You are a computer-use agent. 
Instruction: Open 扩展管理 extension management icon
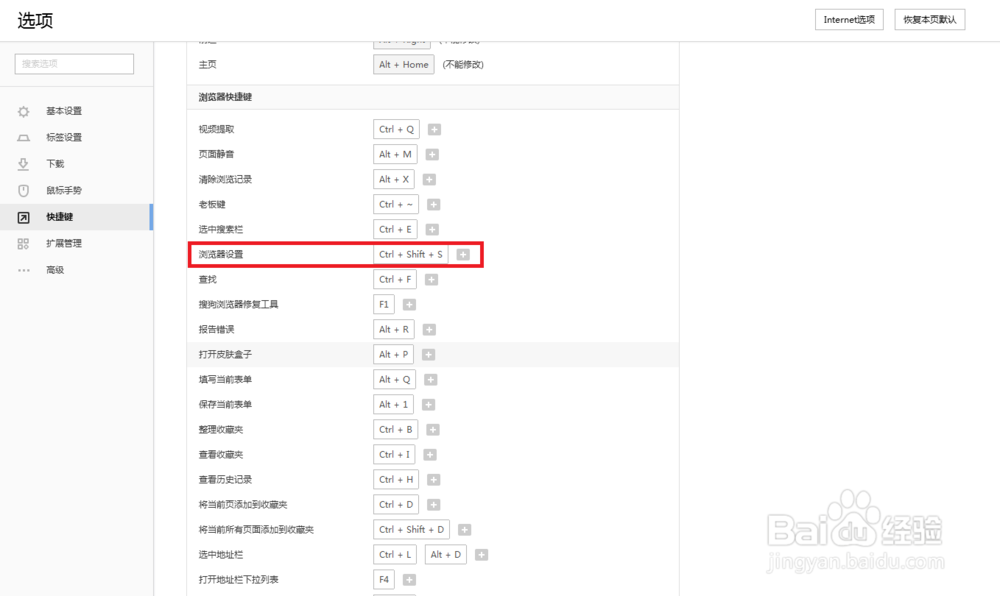pyautogui.click(x=22, y=243)
